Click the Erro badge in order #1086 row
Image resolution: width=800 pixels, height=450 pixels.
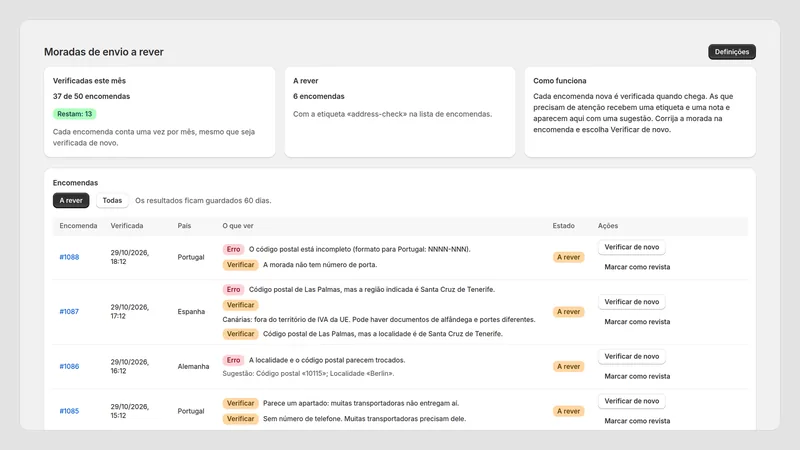[233, 360]
